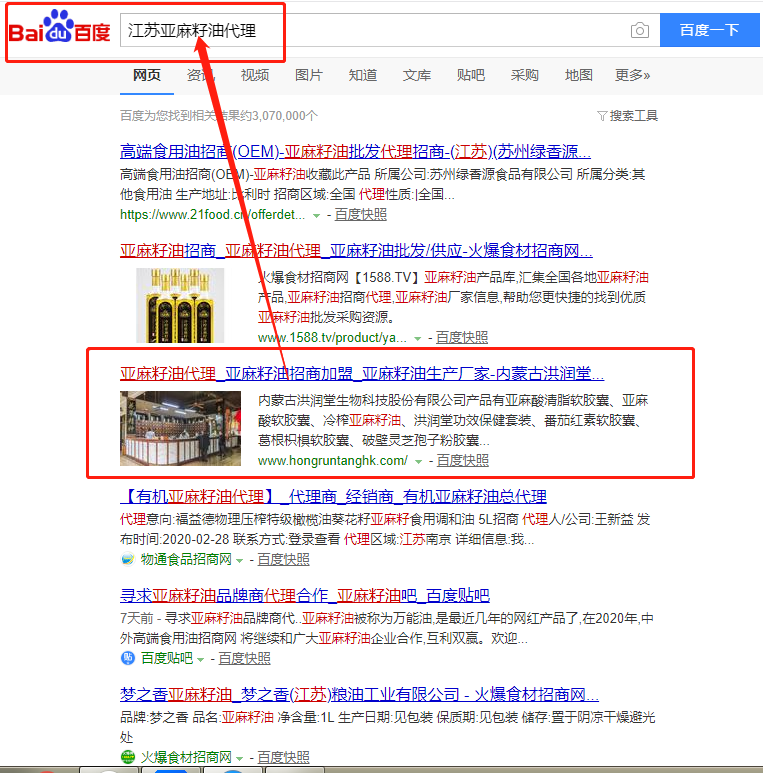Image resolution: width=763 pixels, height=773 pixels.
Task: Click the 搜索工具 filter icon
Action: tap(602, 116)
